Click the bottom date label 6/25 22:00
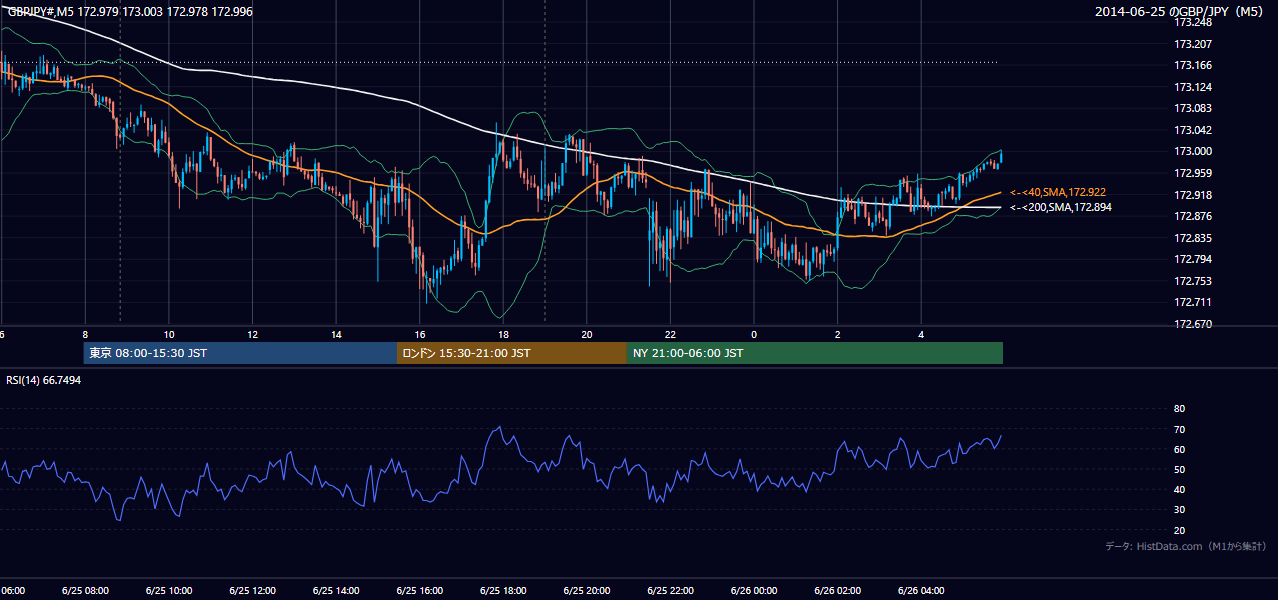Image resolution: width=1278 pixels, height=600 pixels. pyautogui.click(x=670, y=591)
